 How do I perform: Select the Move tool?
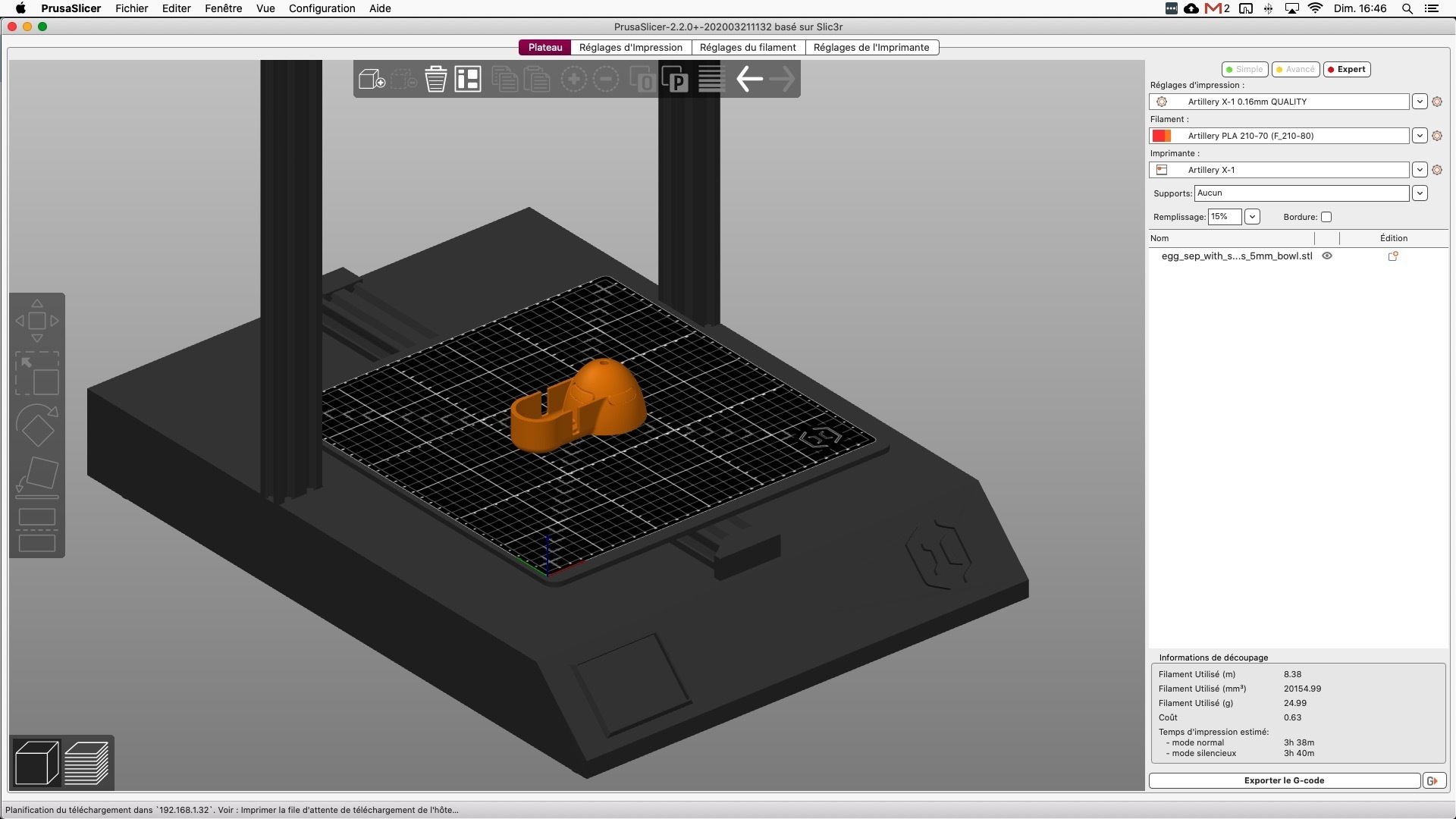(x=37, y=320)
